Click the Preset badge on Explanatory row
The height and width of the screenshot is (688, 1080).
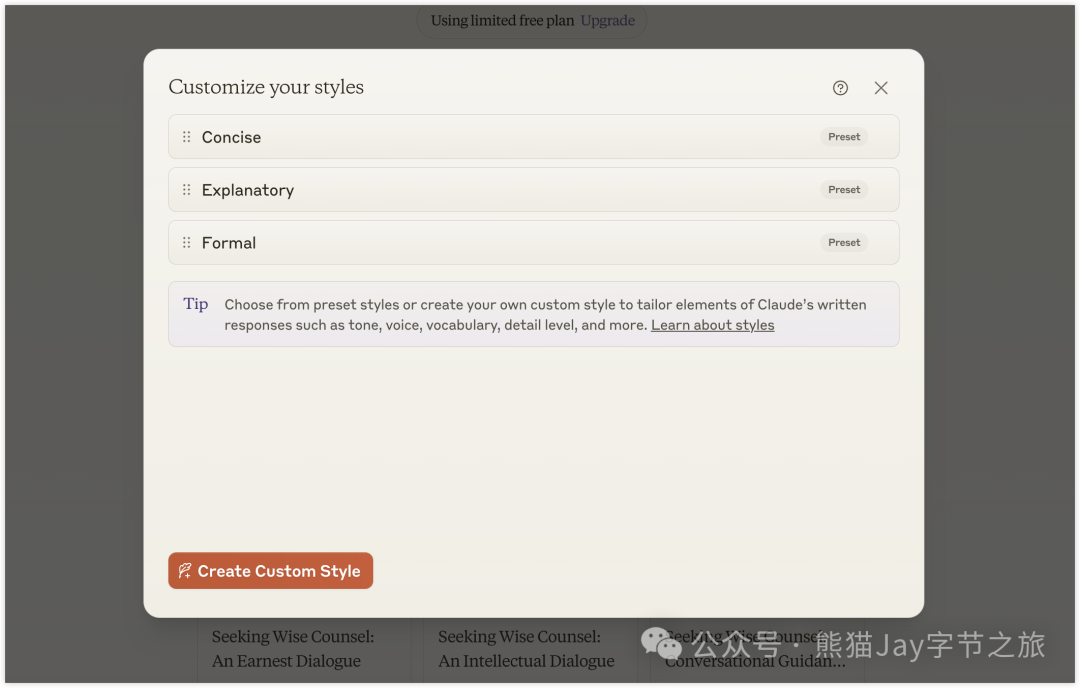[844, 189]
